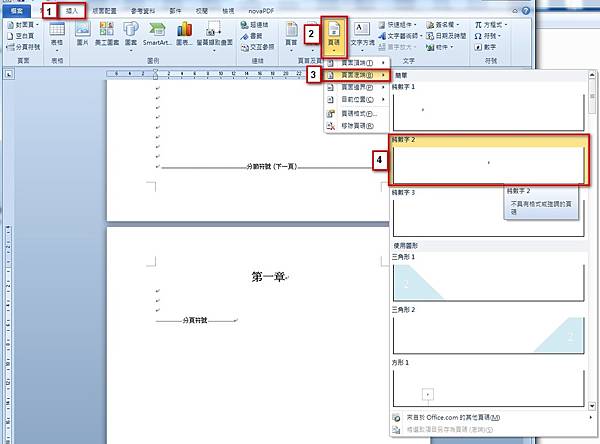Image resolution: width=600 pixels, height=444 pixels.
Task: Click the indent marker on horizontal ruler
Action: coord(155,73)
